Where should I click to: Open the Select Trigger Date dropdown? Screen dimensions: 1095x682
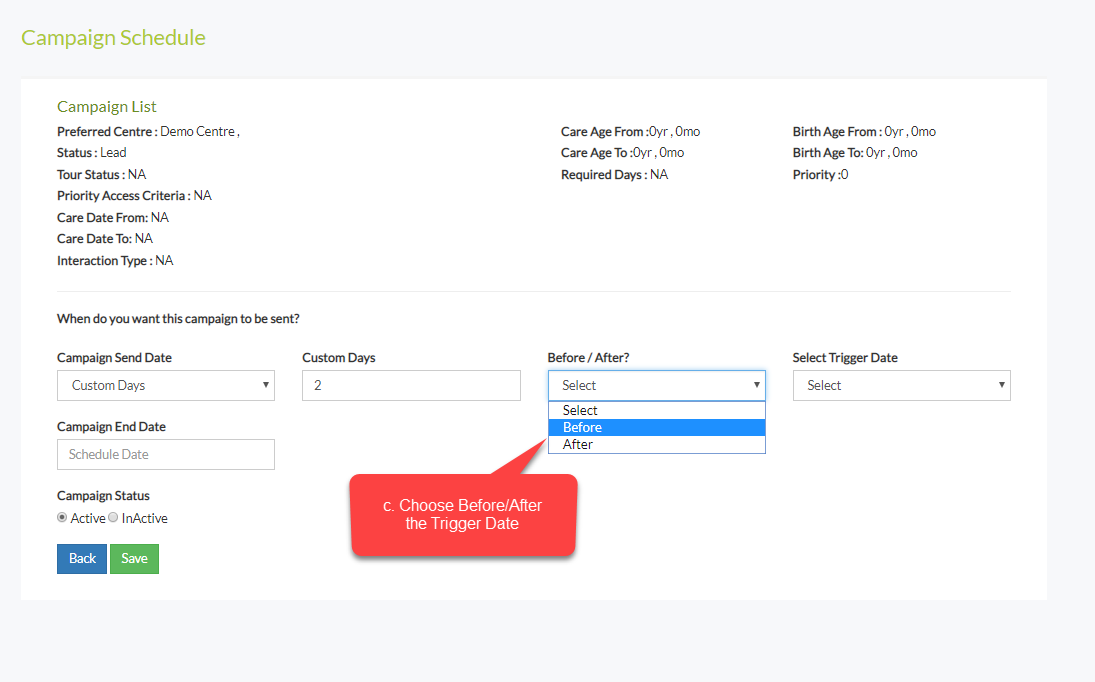[902, 385]
